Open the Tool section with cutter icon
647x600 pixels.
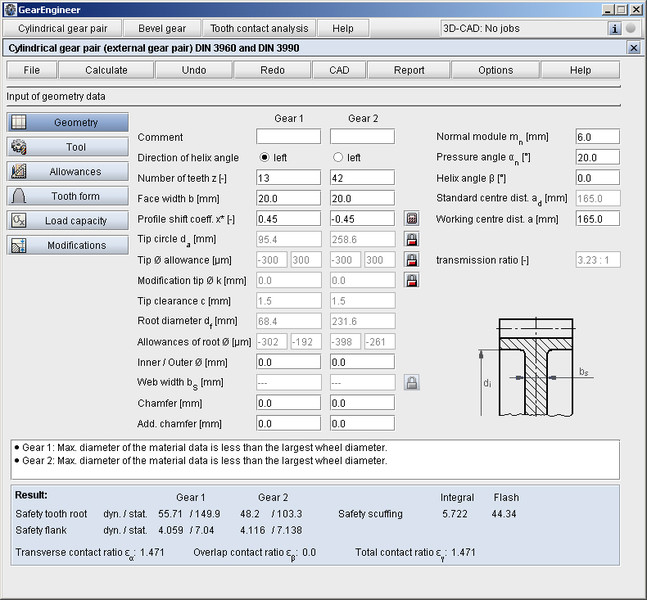coord(68,147)
